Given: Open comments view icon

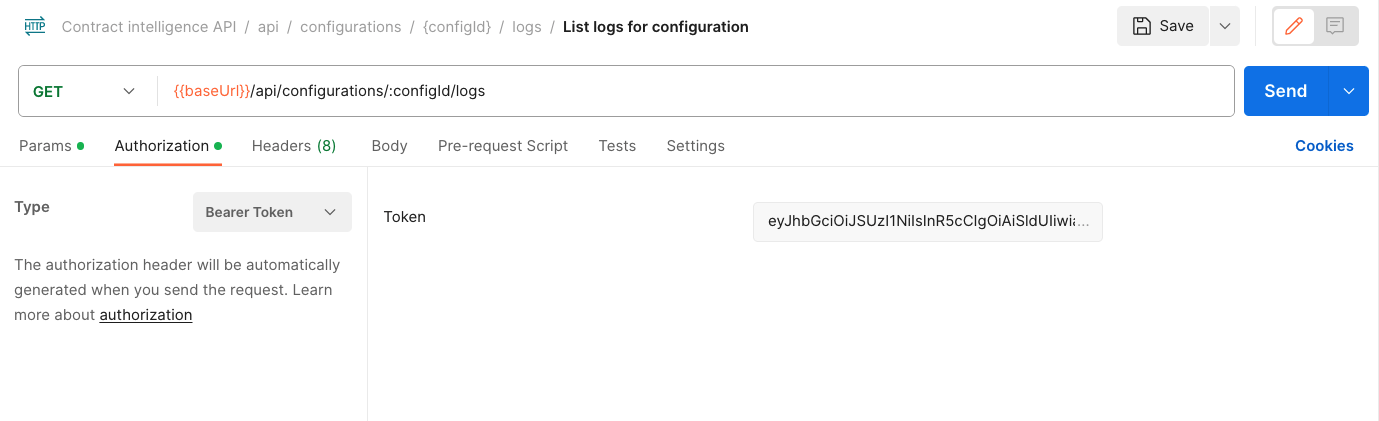Looking at the screenshot, I should click(x=1335, y=27).
